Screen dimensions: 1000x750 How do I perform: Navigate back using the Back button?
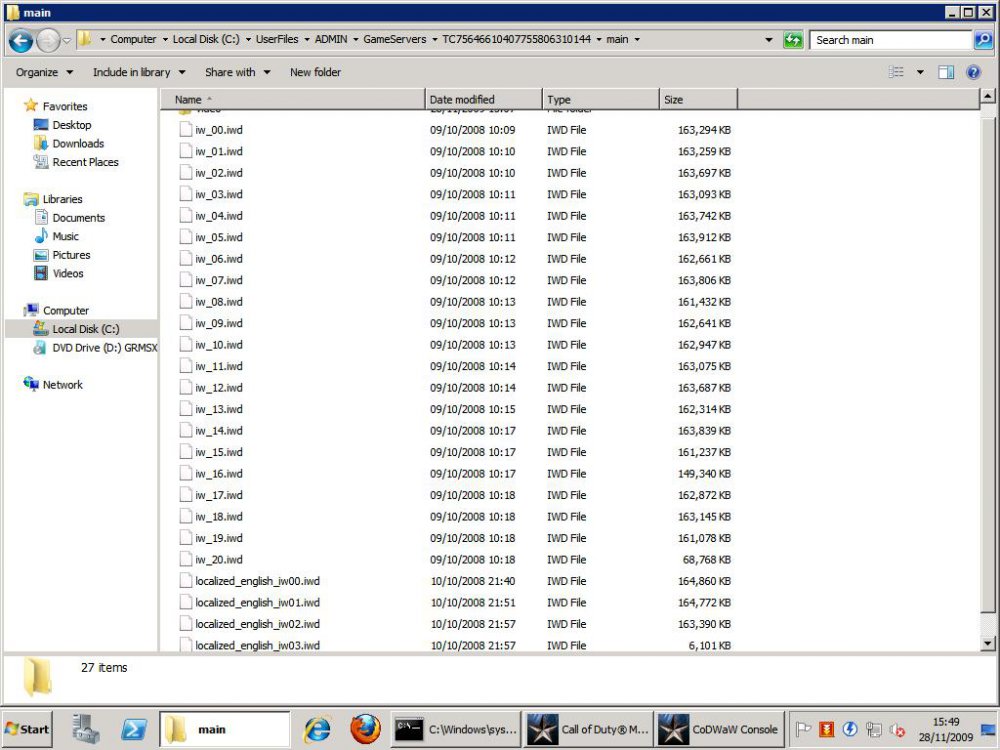21,40
